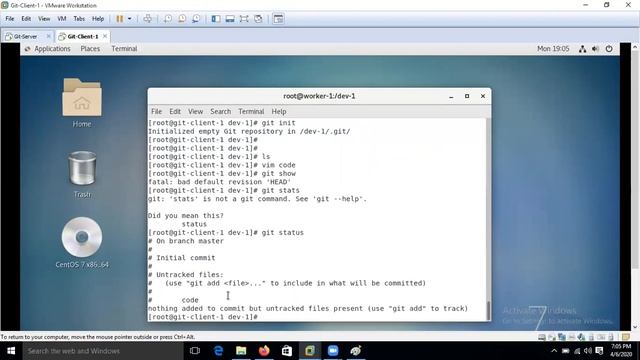640x360 pixels.
Task: Click the Mon 19:05 clock in the panel
Action: (553, 49)
